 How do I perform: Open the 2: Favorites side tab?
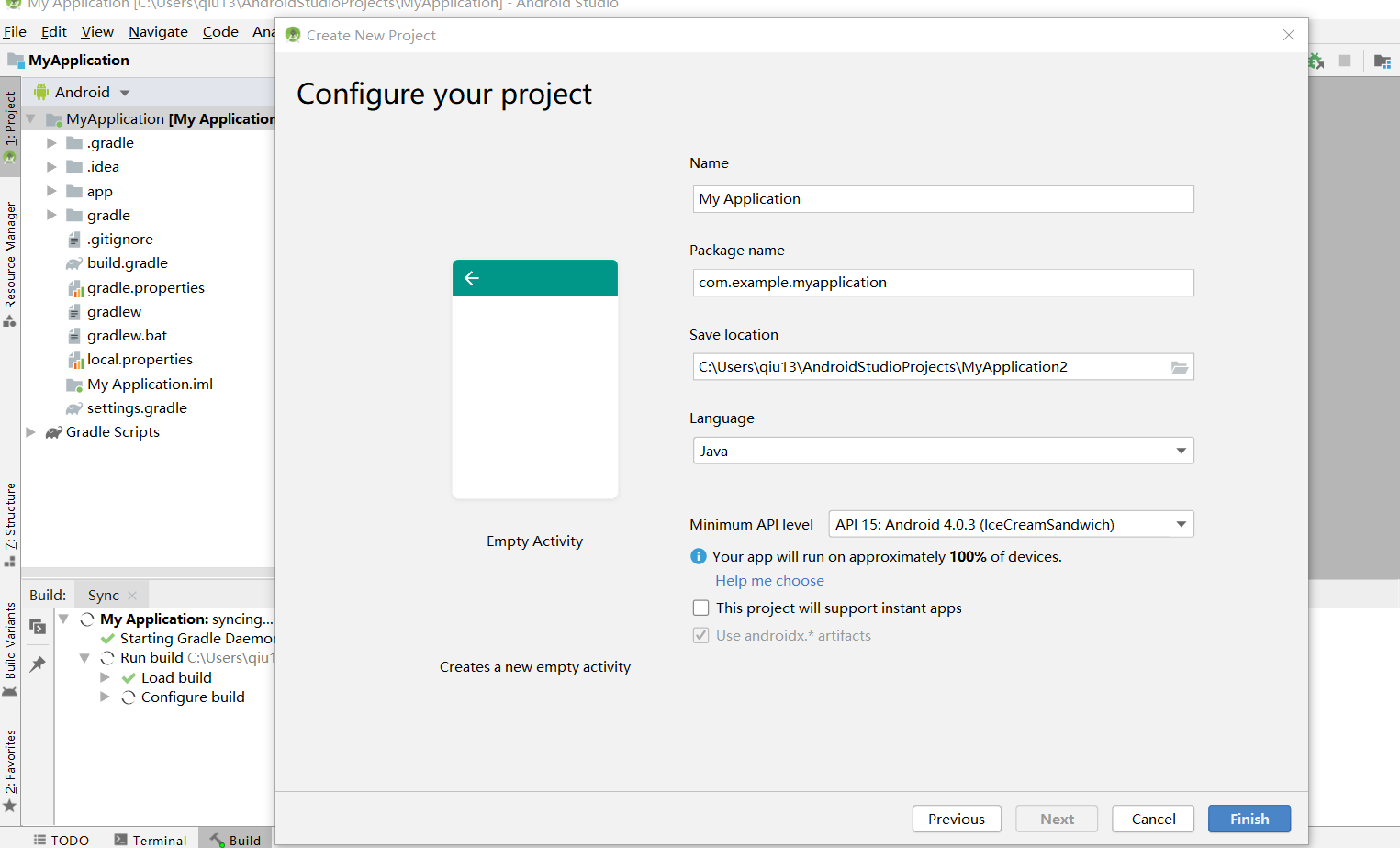coord(10,771)
